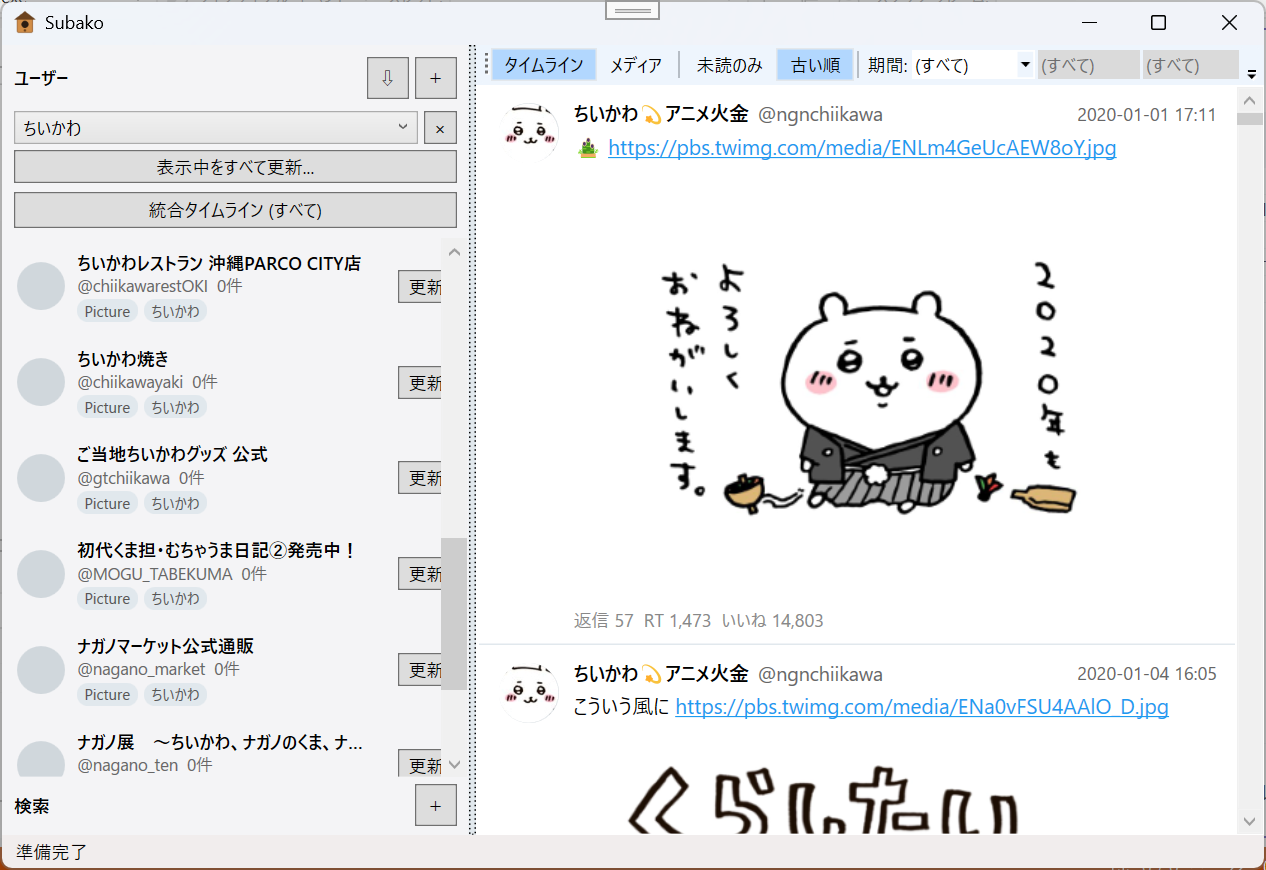The height and width of the screenshot is (870, 1266).
Task: Click timestamp 2020-01-04 16:05
Action: (1146, 674)
